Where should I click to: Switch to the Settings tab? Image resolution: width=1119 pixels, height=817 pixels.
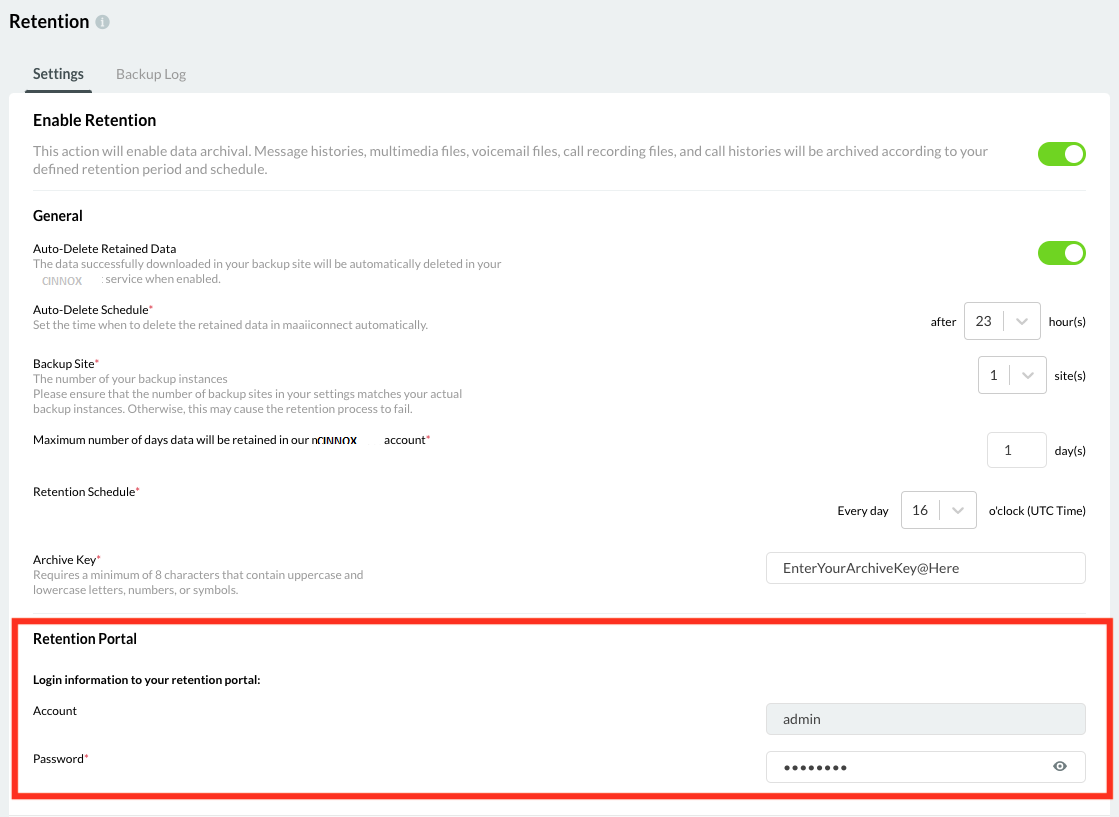tap(59, 74)
